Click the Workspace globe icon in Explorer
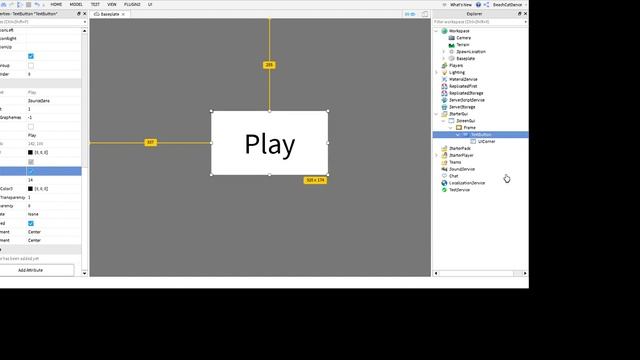Screen dimensions: 640x360 point(444,31)
